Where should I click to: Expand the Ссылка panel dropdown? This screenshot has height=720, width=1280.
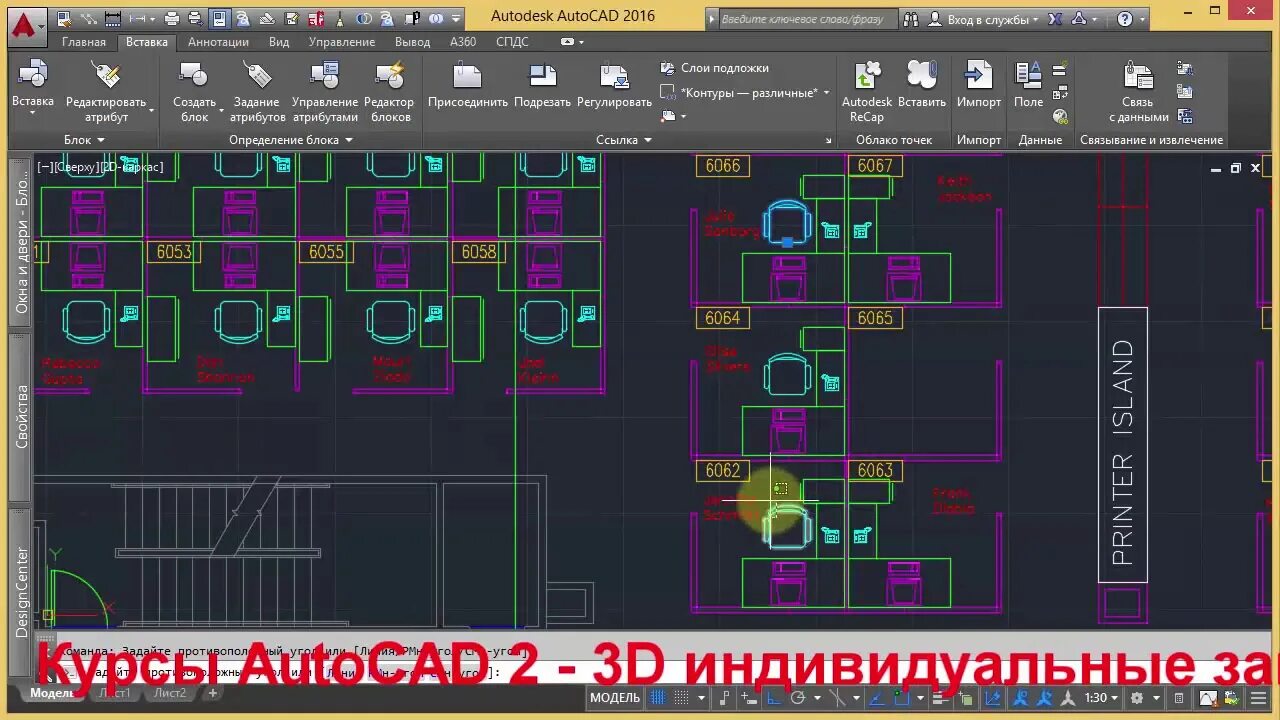[x=624, y=140]
